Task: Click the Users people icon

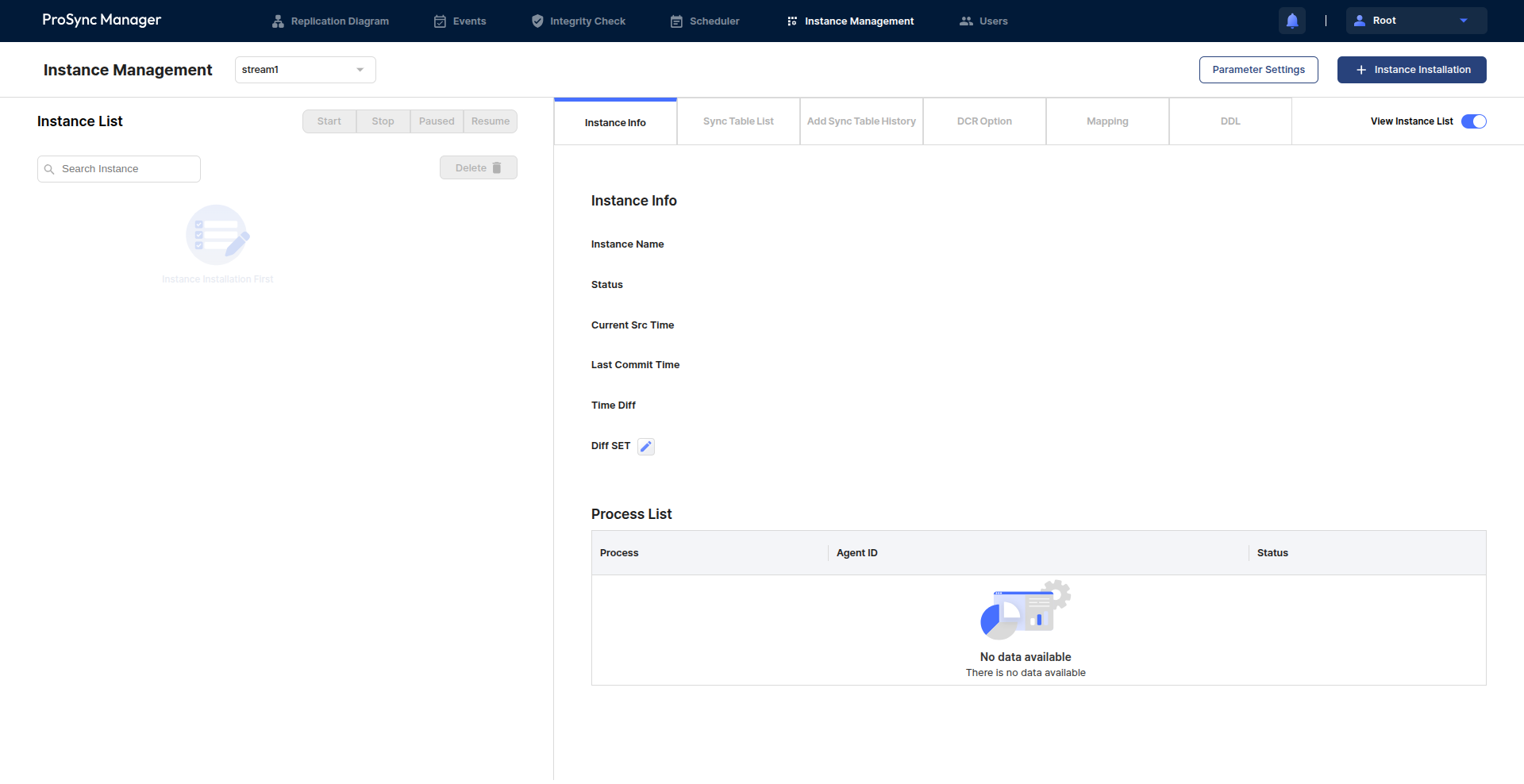Action: [966, 21]
